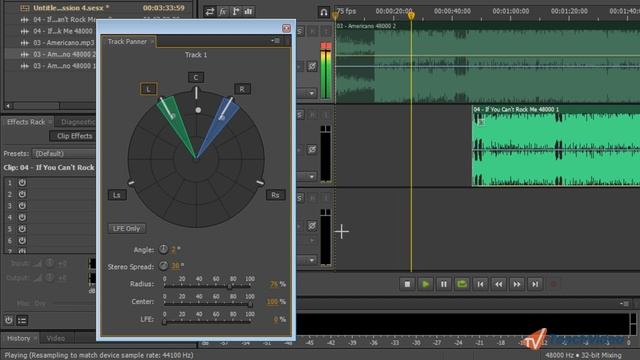The image size is (640, 360).
Task: Click the Clip Effects button
Action: (x=74, y=136)
